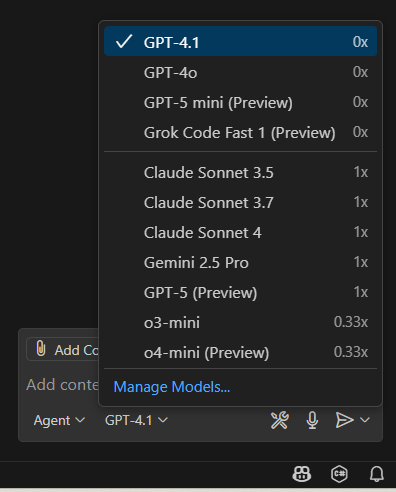Choose Gemini 2.5 Pro model
The height and width of the screenshot is (492, 396).
(x=240, y=262)
